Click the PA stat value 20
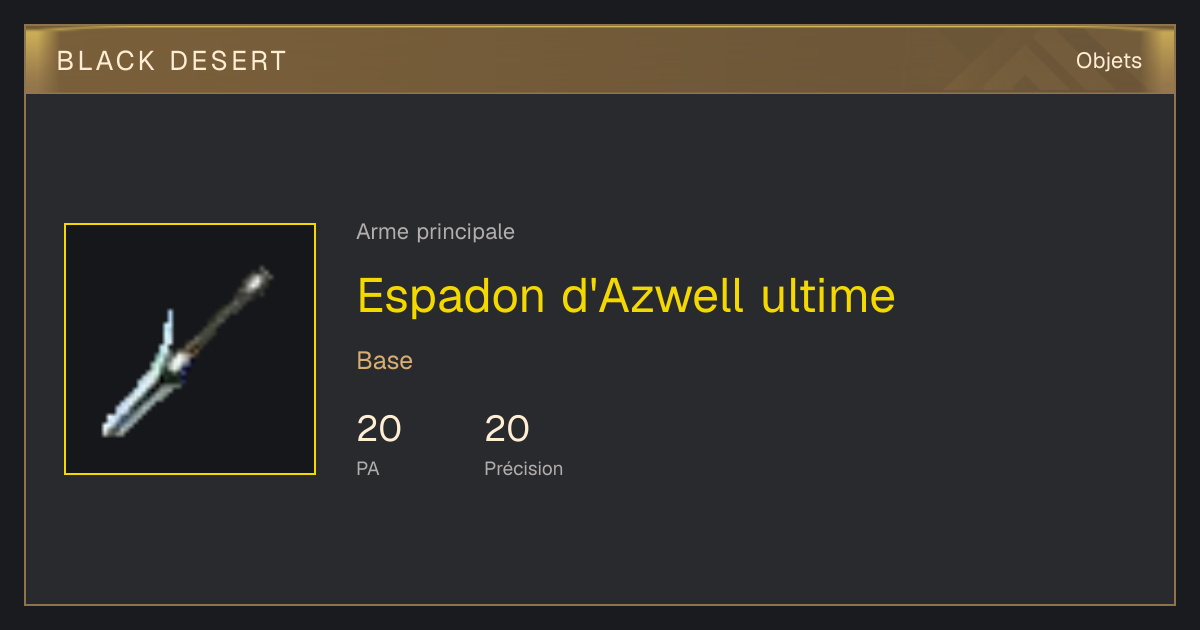 pos(379,429)
